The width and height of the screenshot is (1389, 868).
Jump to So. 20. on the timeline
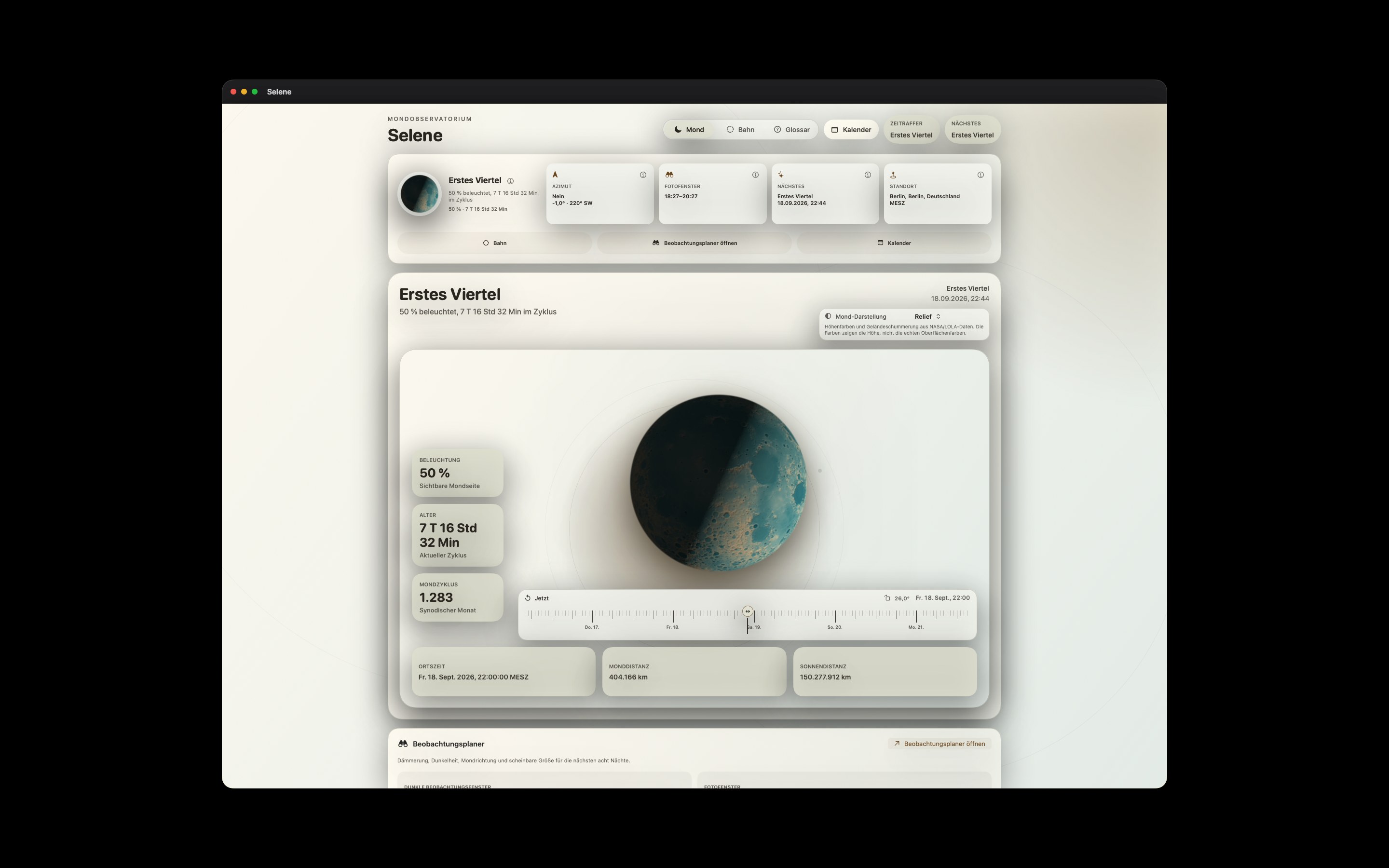[834, 627]
